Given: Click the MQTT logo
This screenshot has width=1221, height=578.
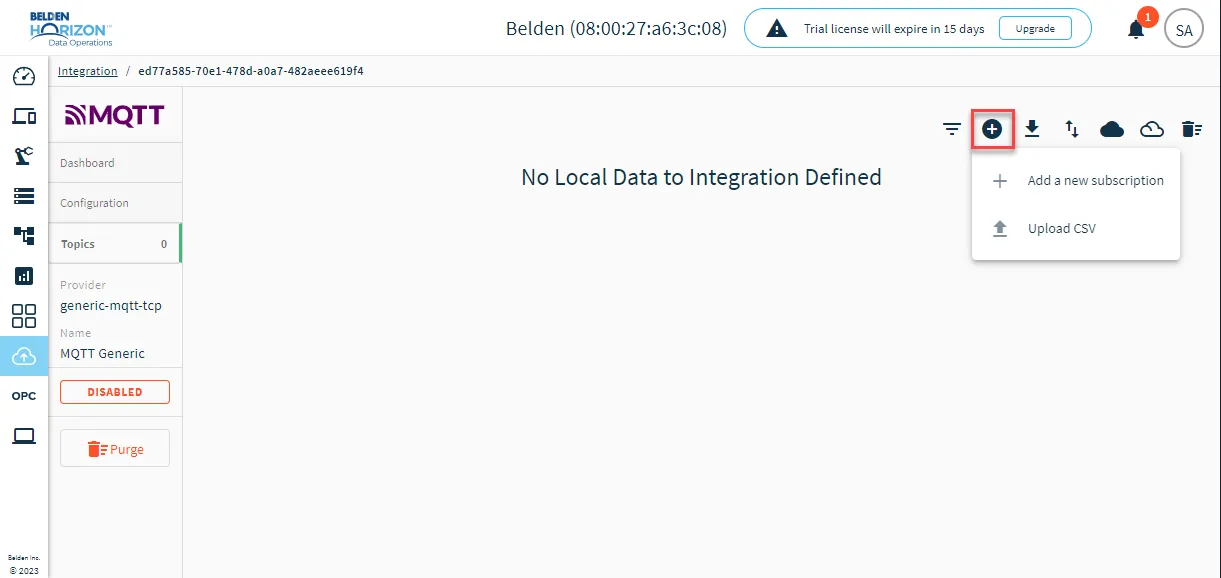Looking at the screenshot, I should [115, 115].
